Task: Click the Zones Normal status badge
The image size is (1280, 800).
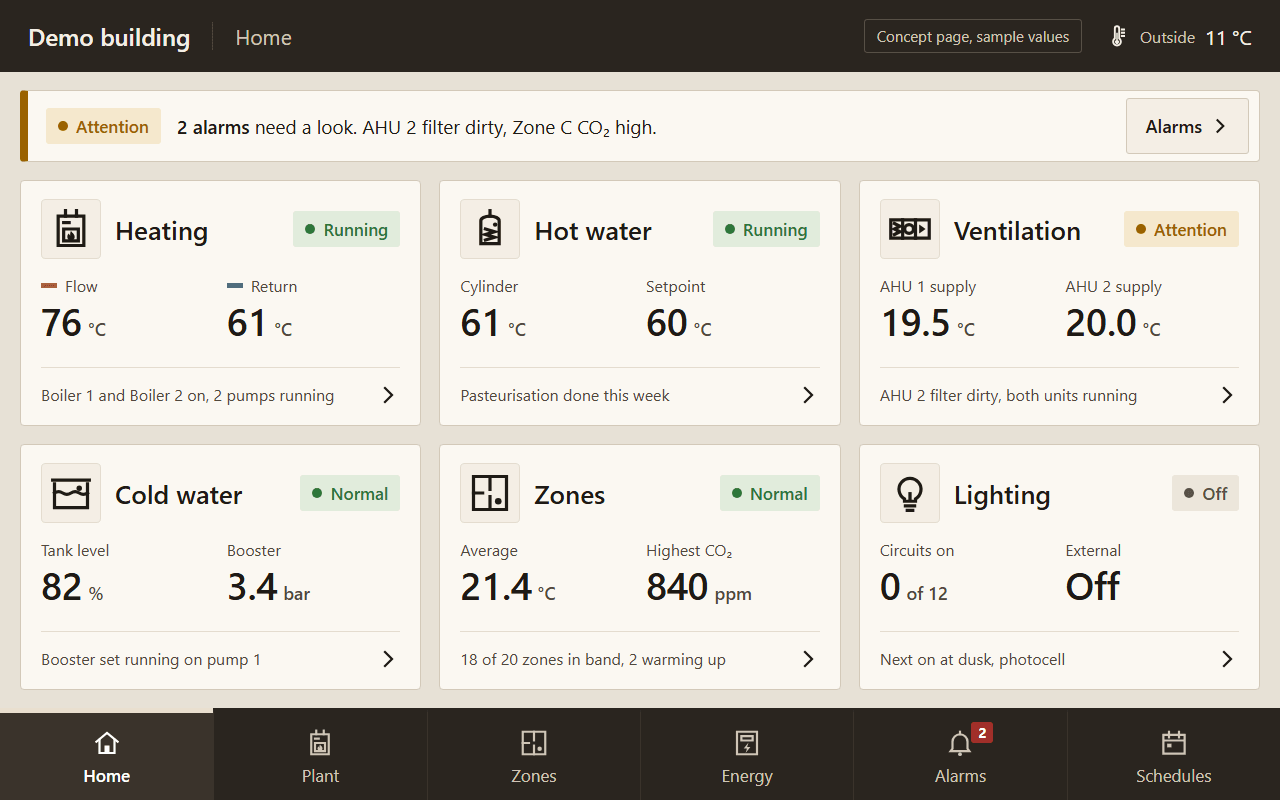Action: 770,493
